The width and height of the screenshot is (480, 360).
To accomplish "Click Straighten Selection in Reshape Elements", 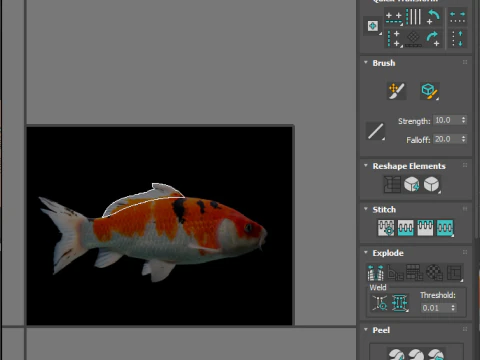I will tap(392, 184).
